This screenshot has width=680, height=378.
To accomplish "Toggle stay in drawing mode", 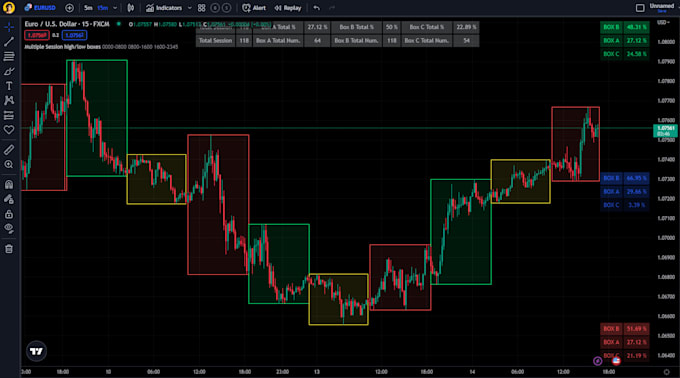I will (x=9, y=199).
